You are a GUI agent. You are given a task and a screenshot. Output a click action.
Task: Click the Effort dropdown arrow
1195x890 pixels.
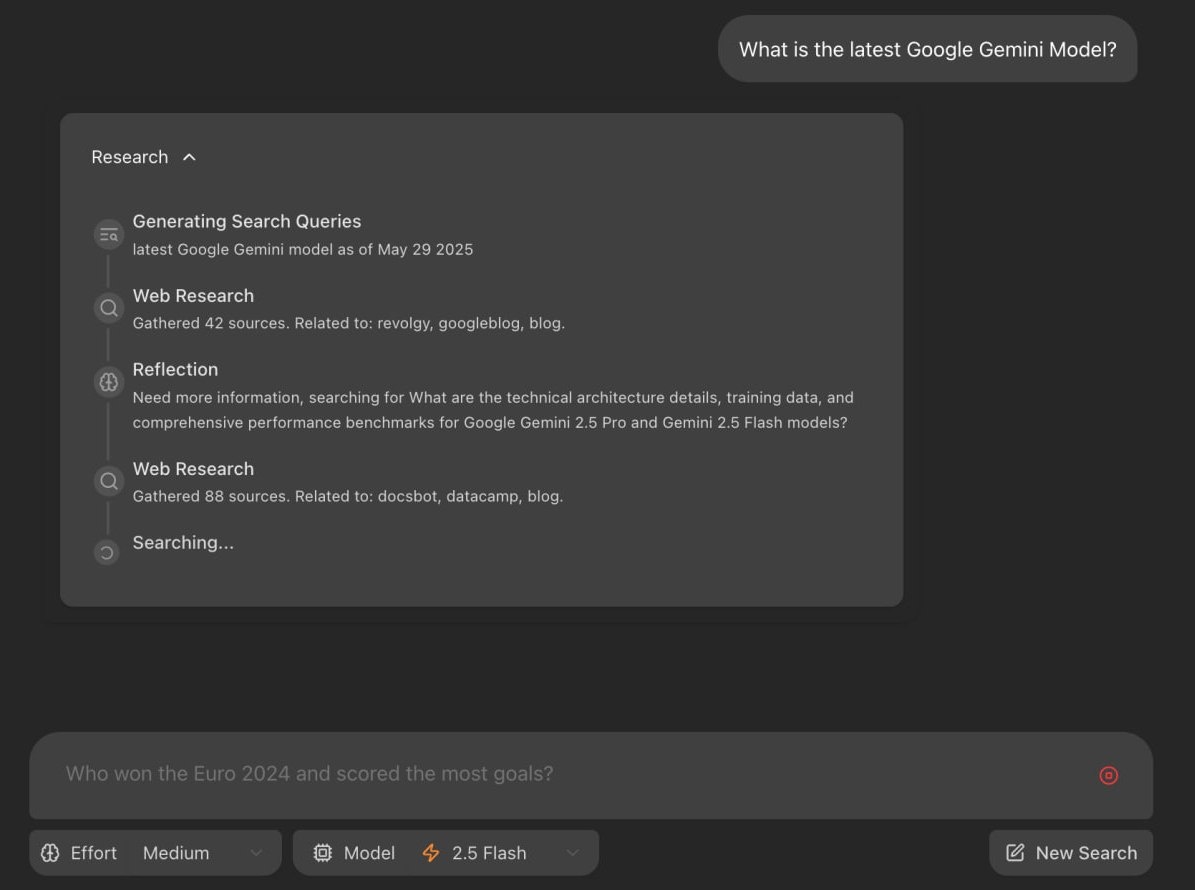tap(256, 853)
